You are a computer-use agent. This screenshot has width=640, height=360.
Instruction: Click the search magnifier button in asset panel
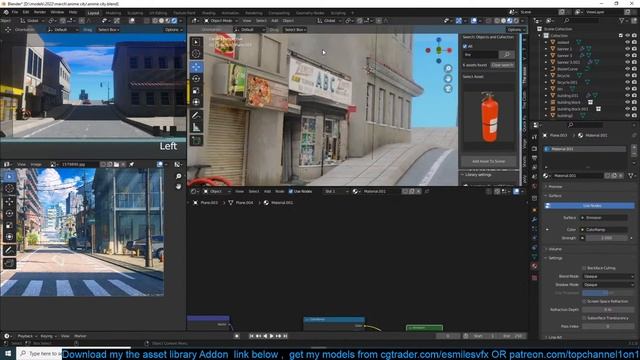[x=507, y=54]
